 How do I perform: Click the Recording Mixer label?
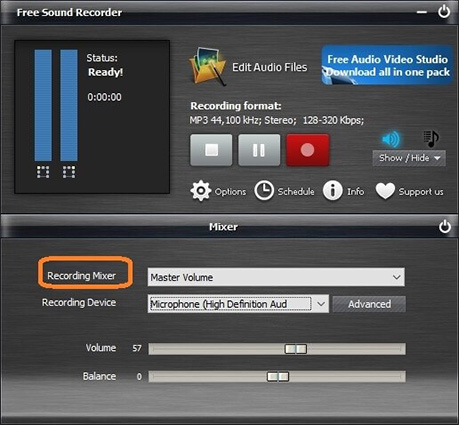(x=82, y=276)
